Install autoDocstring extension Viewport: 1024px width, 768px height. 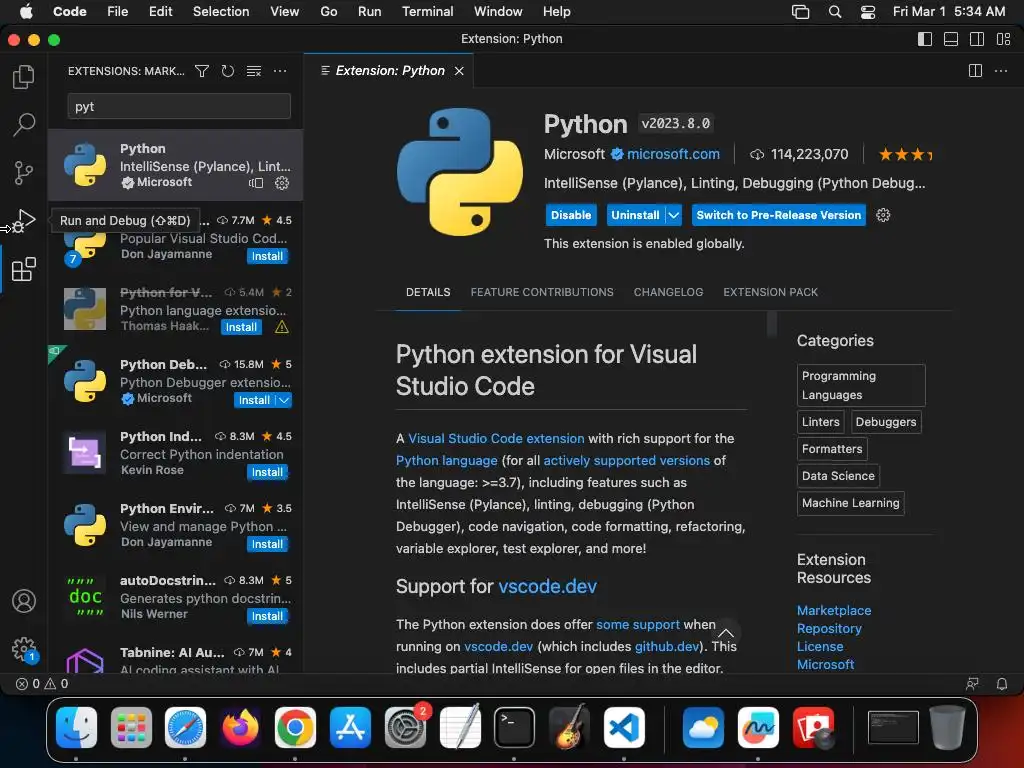pyautogui.click(x=267, y=616)
